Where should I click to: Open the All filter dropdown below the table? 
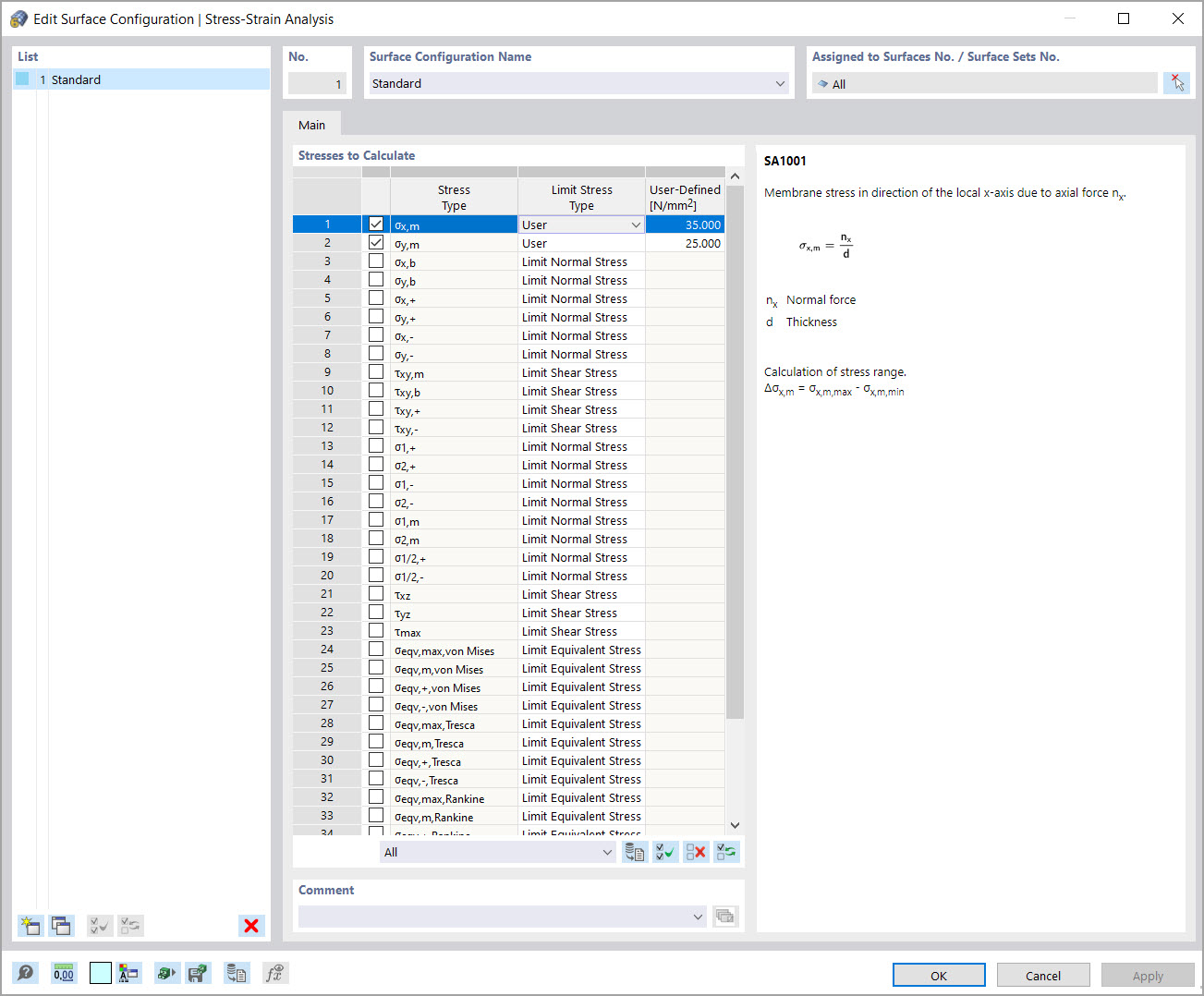pyautogui.click(x=607, y=851)
